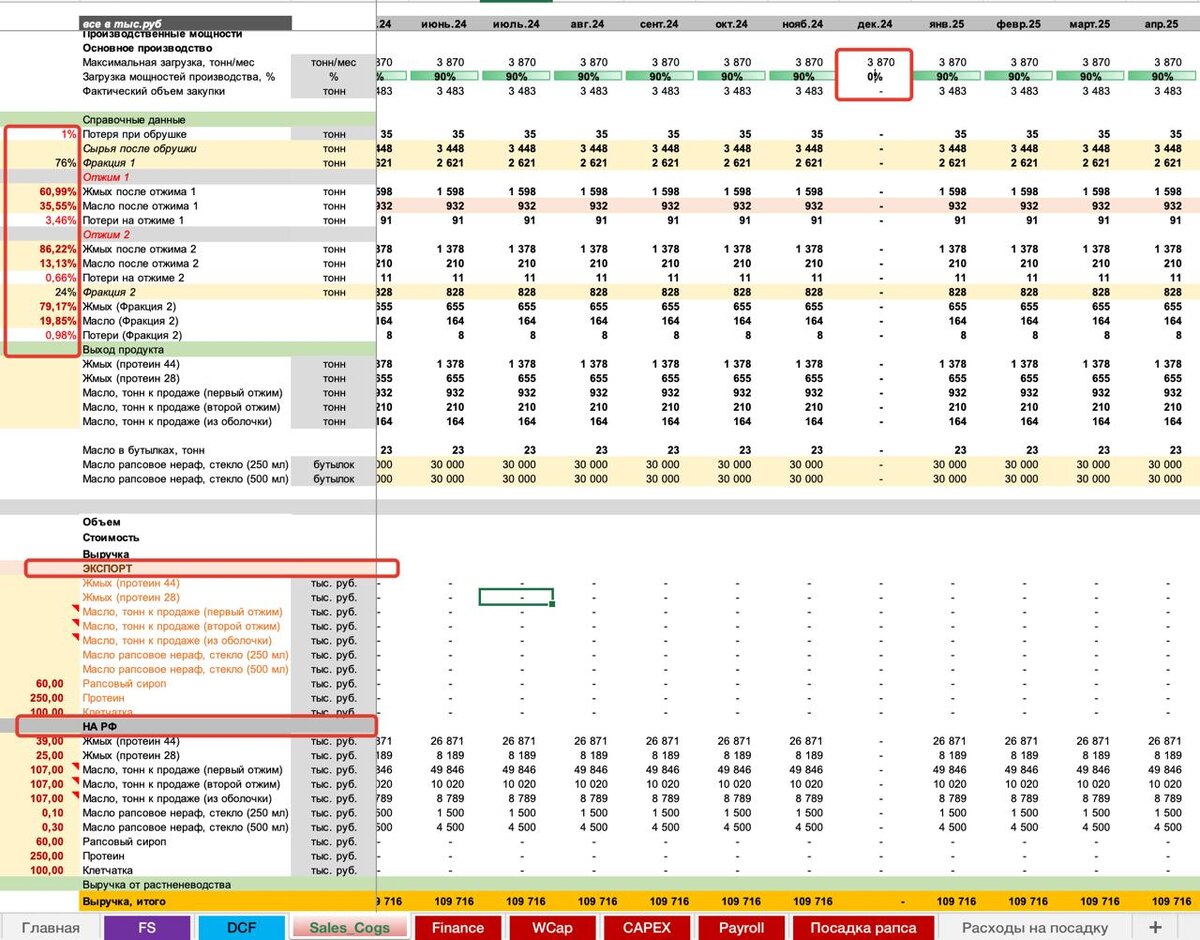Click the 0% load cell under дек.24
This screenshot has width=1200, height=940.
click(876, 76)
